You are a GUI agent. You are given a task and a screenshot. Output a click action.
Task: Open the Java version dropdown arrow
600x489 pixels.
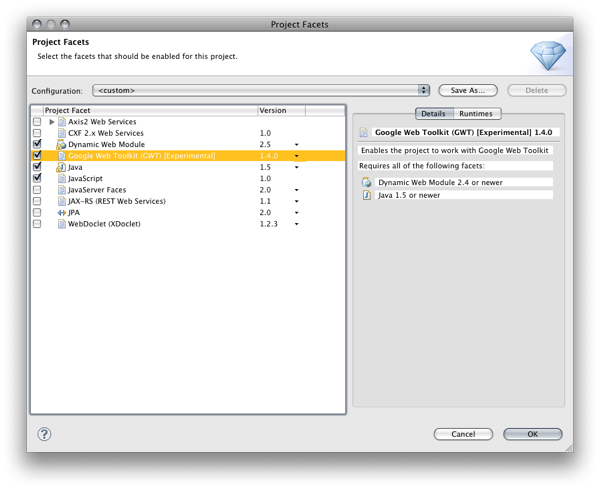click(x=297, y=167)
